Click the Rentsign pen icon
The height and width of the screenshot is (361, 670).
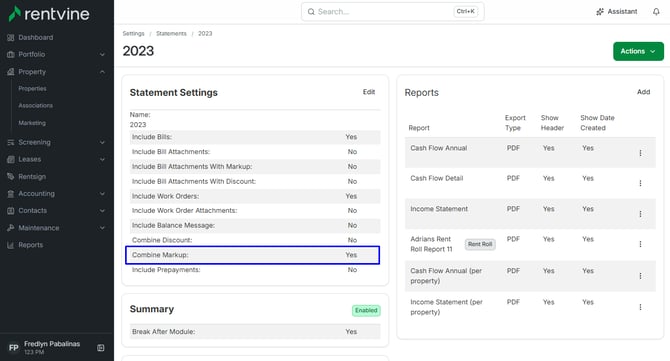pyautogui.click(x=11, y=176)
